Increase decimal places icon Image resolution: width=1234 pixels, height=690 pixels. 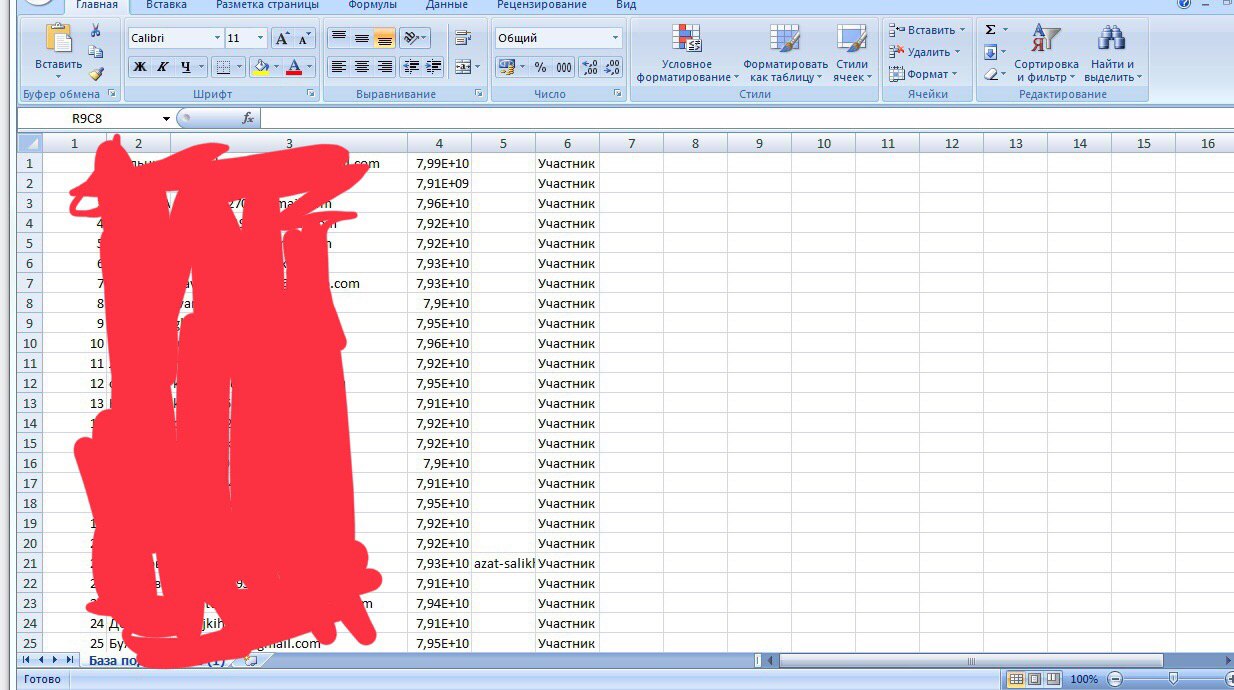point(589,67)
